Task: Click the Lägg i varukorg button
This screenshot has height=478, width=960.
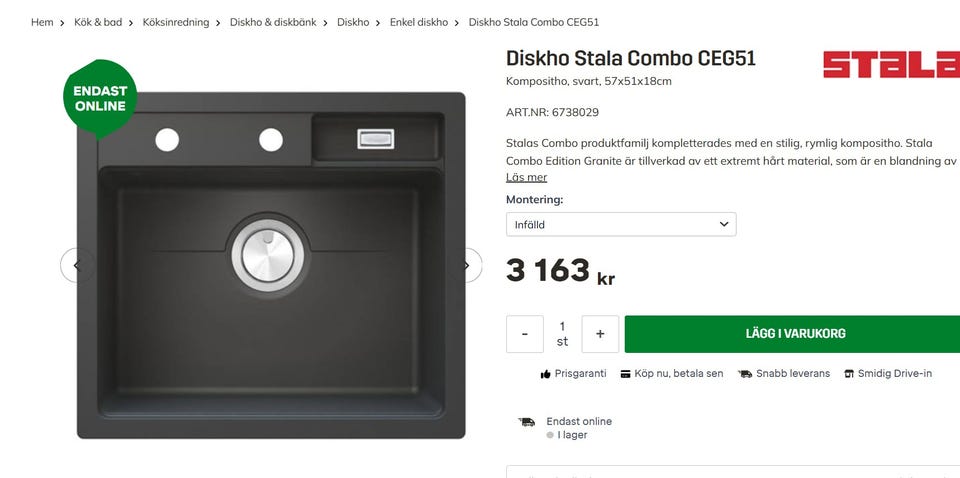Action: pos(795,334)
